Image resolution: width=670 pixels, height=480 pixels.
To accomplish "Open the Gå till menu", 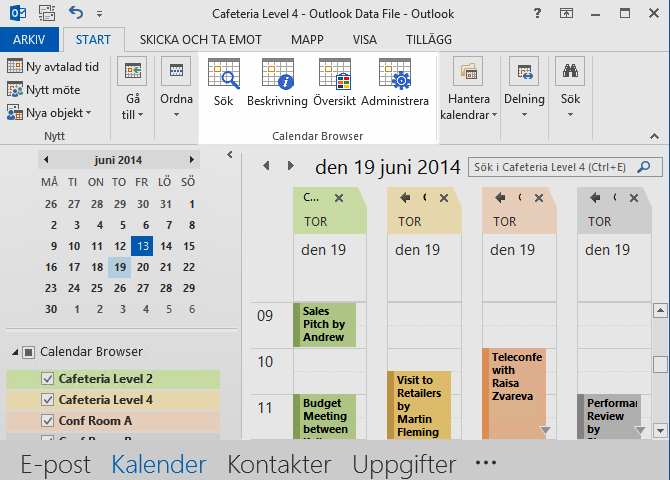I will (x=132, y=89).
